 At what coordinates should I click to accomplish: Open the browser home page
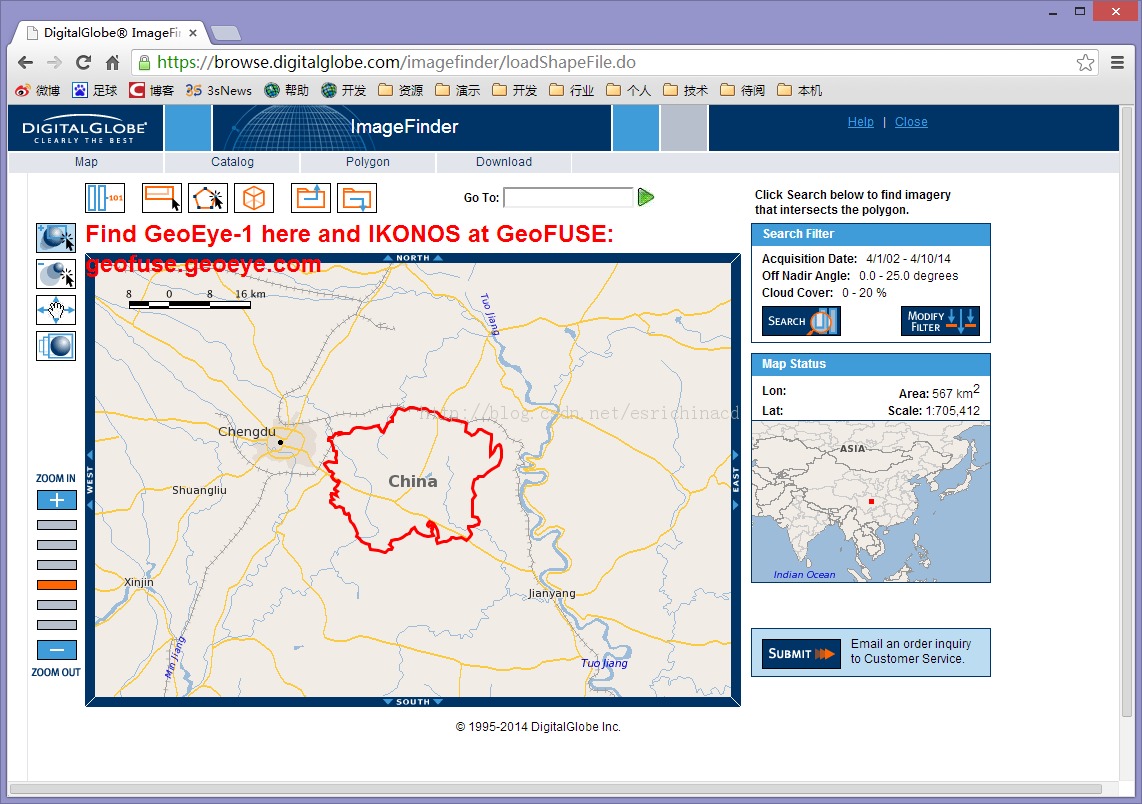(x=112, y=63)
